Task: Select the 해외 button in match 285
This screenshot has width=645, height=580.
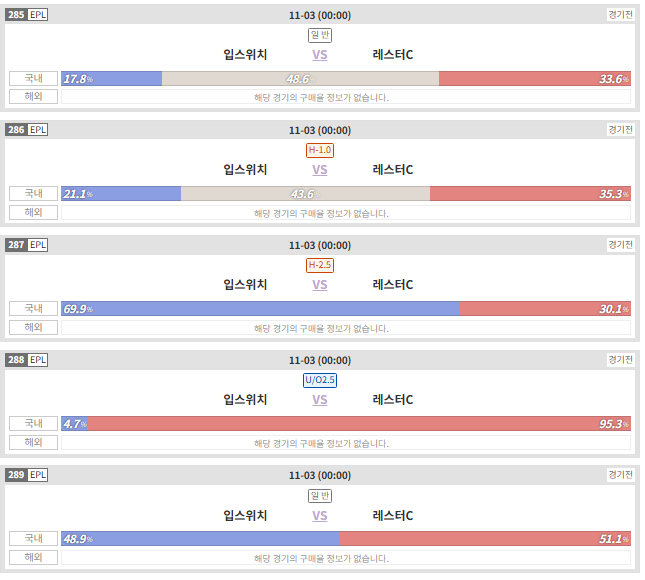Action: click(33, 97)
